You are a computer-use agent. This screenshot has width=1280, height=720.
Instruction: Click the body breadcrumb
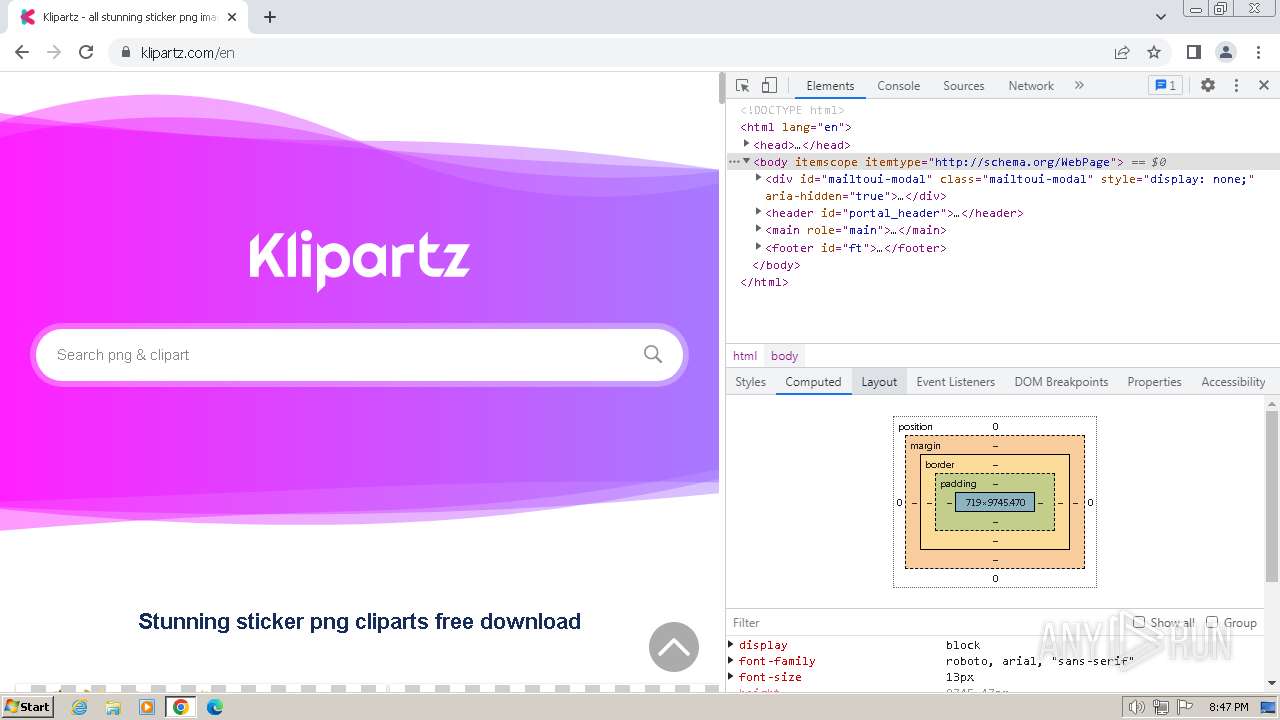point(784,356)
